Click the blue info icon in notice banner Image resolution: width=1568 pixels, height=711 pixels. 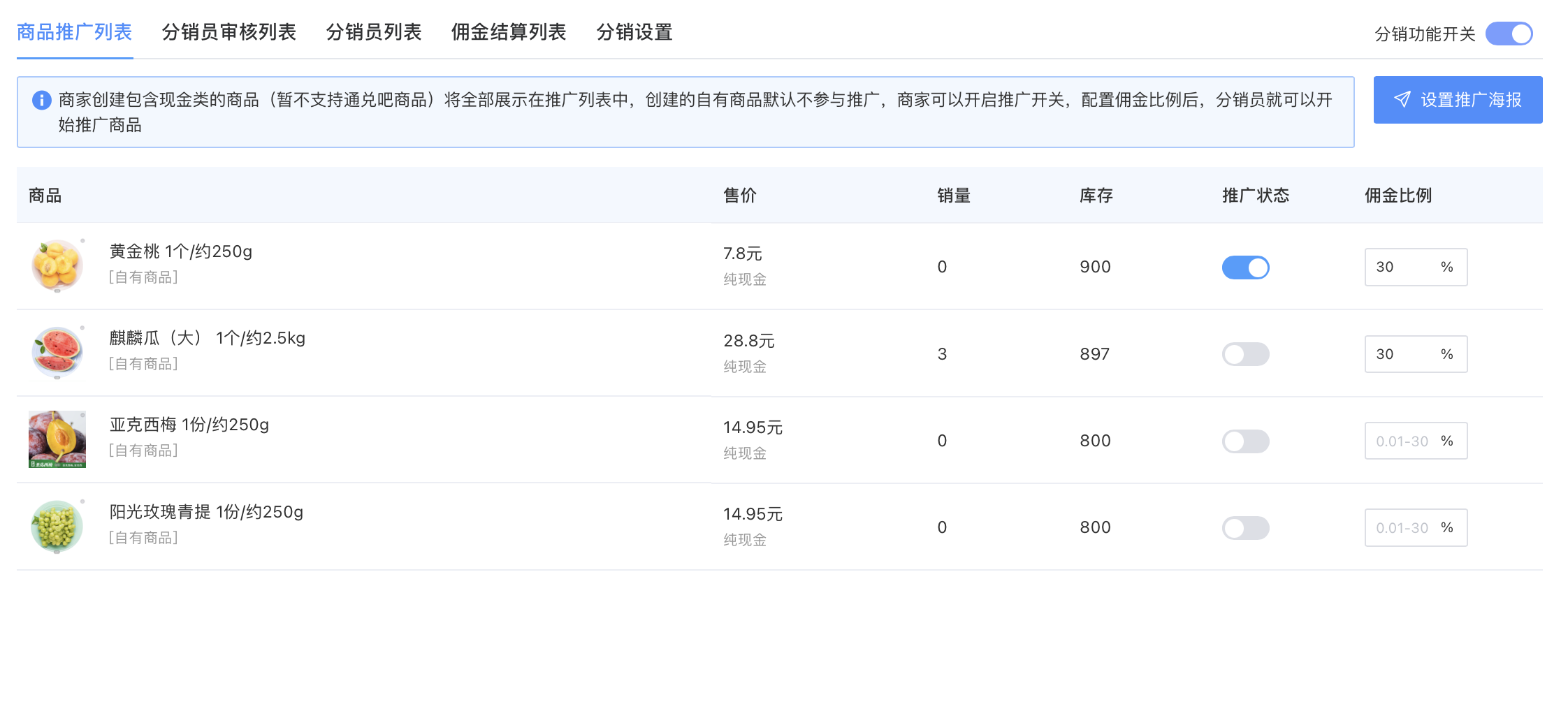click(x=42, y=101)
